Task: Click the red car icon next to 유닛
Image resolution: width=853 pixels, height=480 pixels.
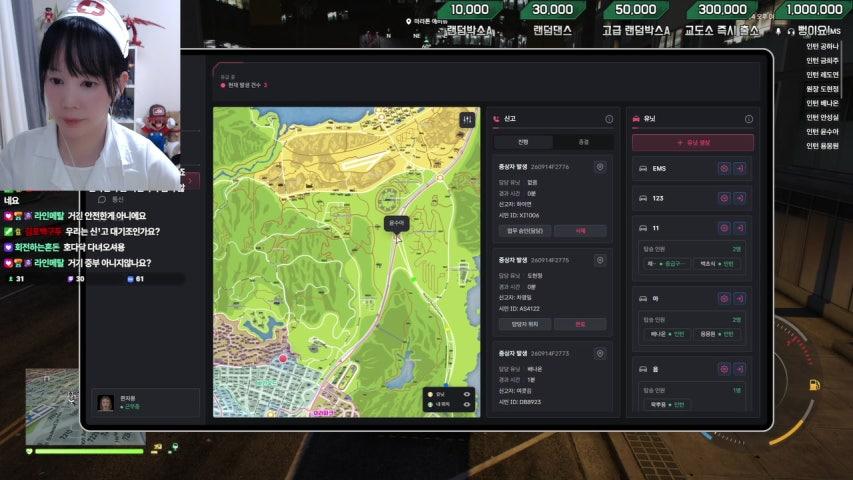Action: pyautogui.click(x=636, y=119)
